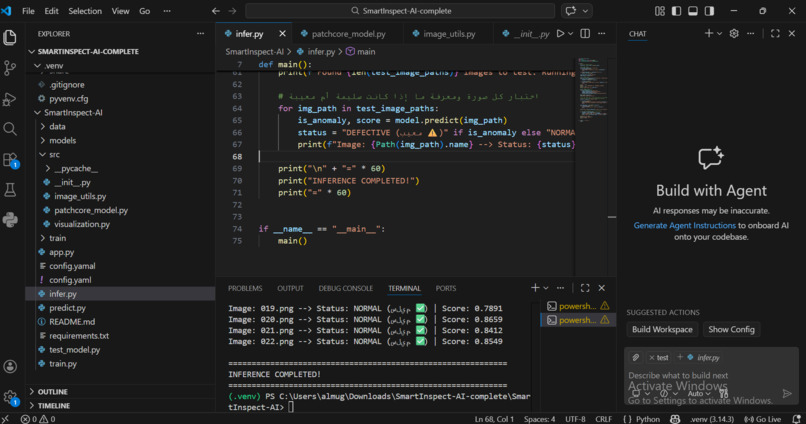806x424 pixels.
Task: Open new chat dropdown arrow
Action: click(x=719, y=33)
